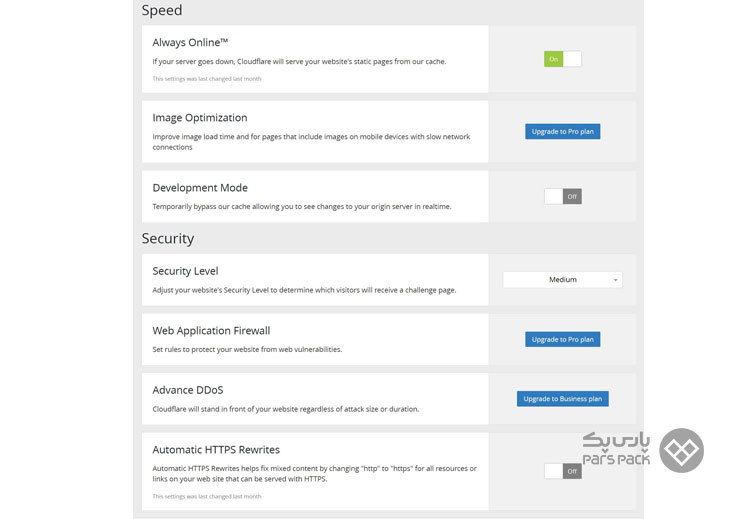Screen dimensions: 750x519
Task: Click the Image Optimization title
Action: pyautogui.click(x=200, y=118)
